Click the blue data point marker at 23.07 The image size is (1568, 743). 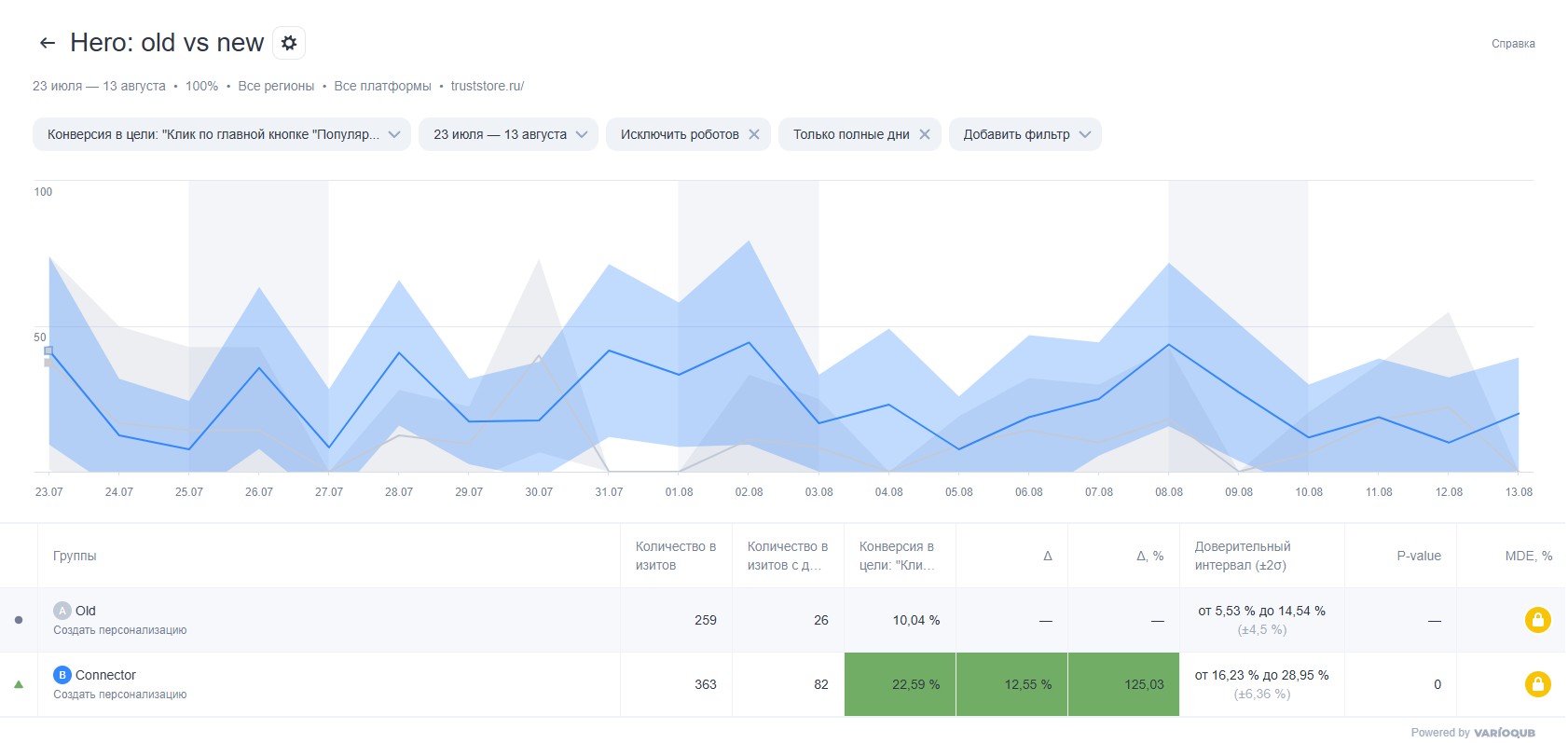point(48,351)
